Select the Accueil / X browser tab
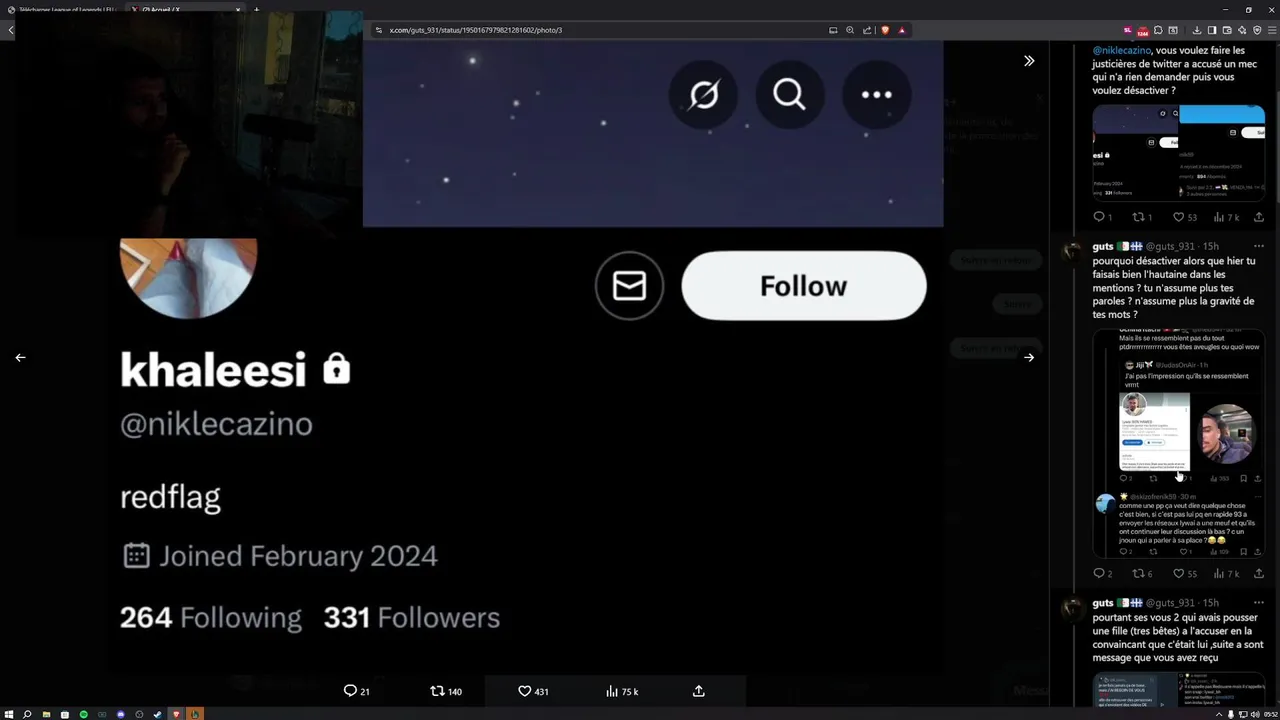 click(x=185, y=9)
